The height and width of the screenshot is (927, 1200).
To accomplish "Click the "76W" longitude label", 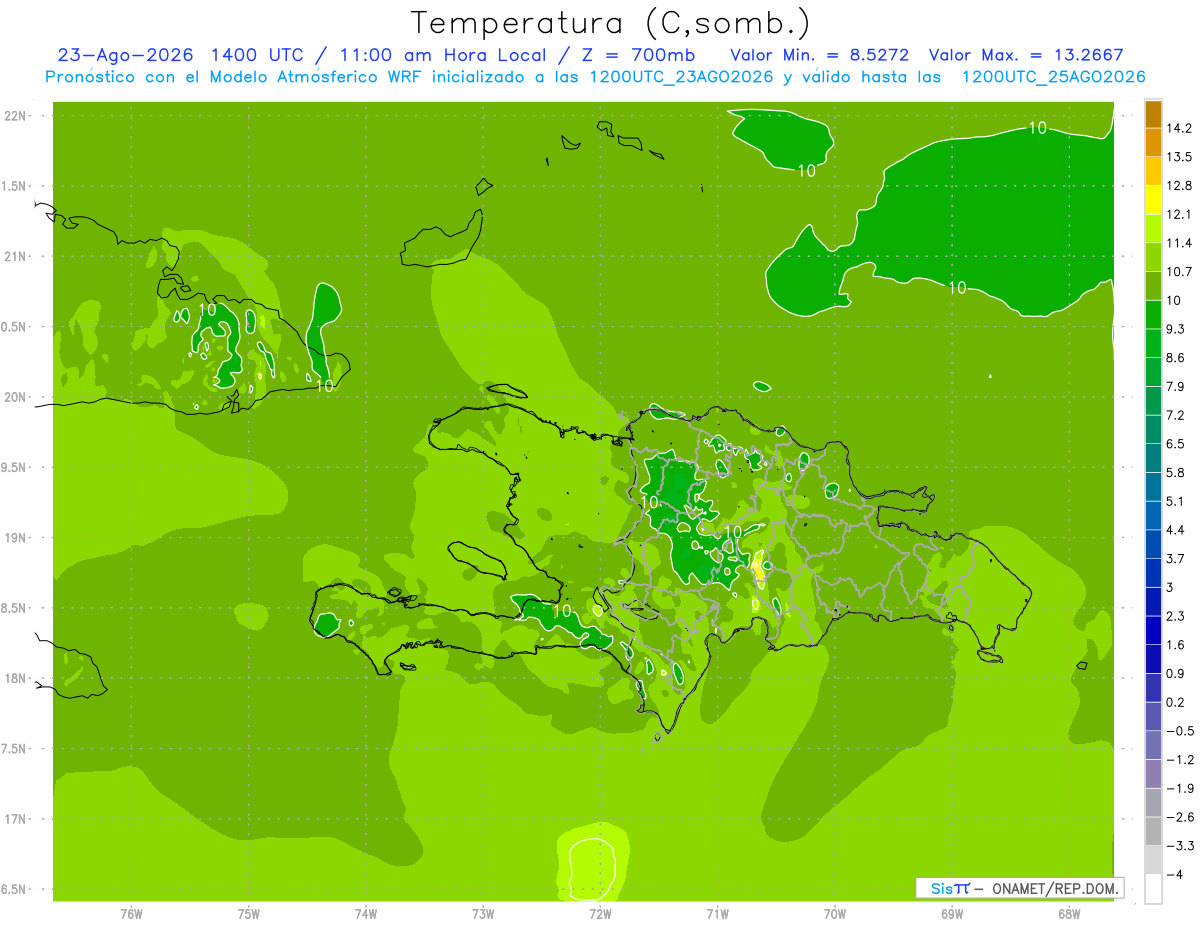I will tap(131, 913).
